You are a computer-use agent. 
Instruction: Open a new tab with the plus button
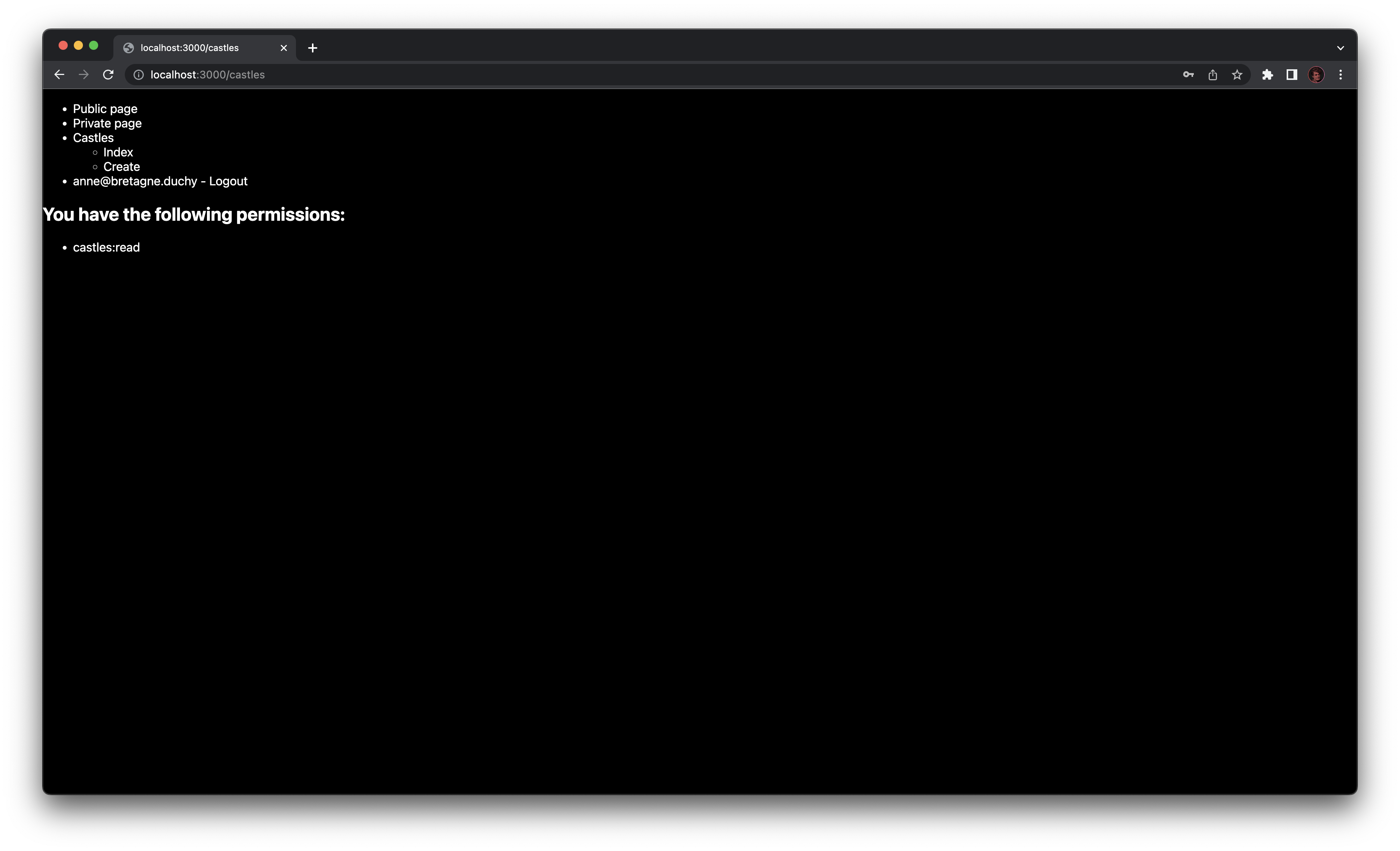(x=312, y=48)
